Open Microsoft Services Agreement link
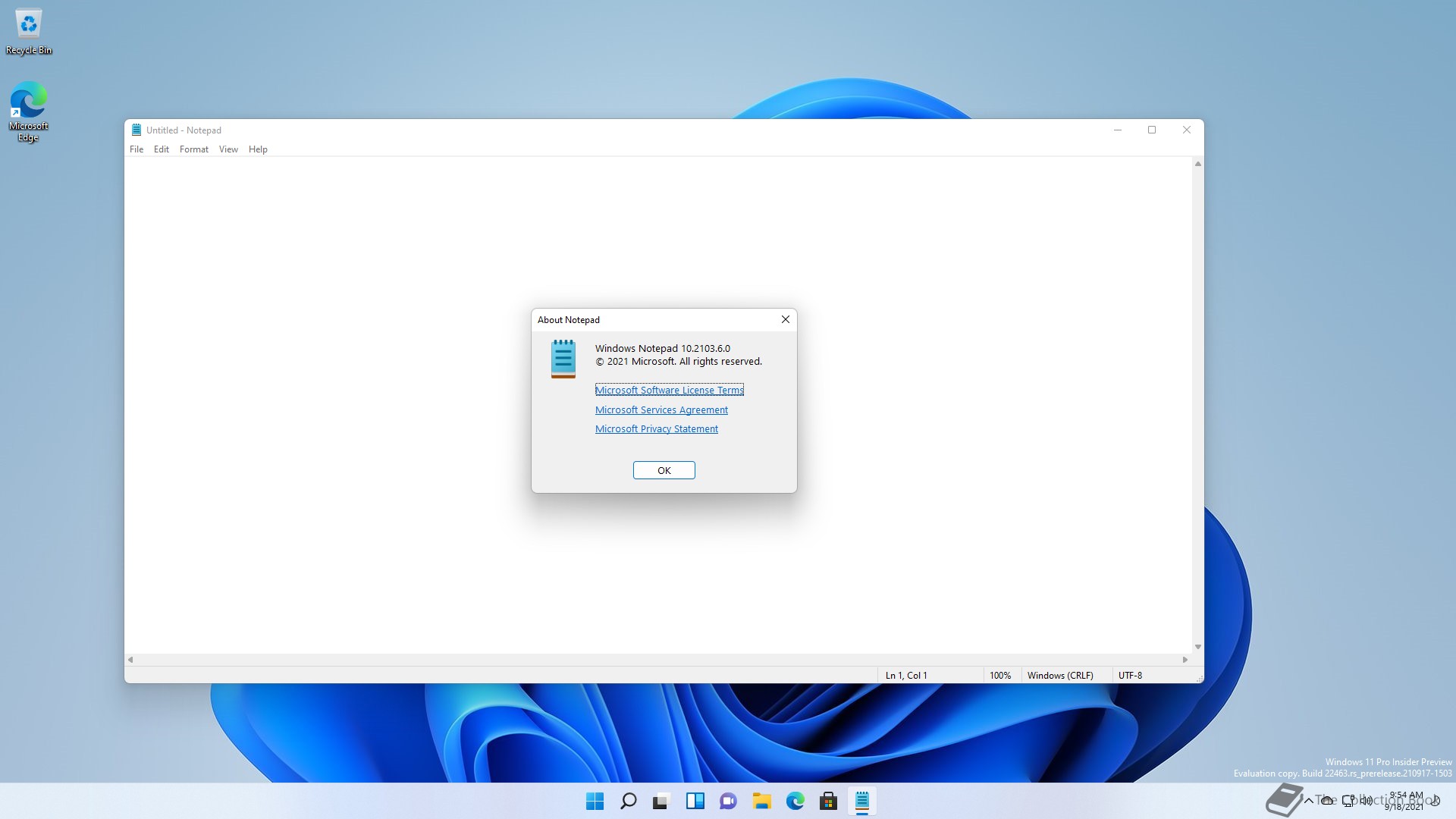 tap(661, 409)
